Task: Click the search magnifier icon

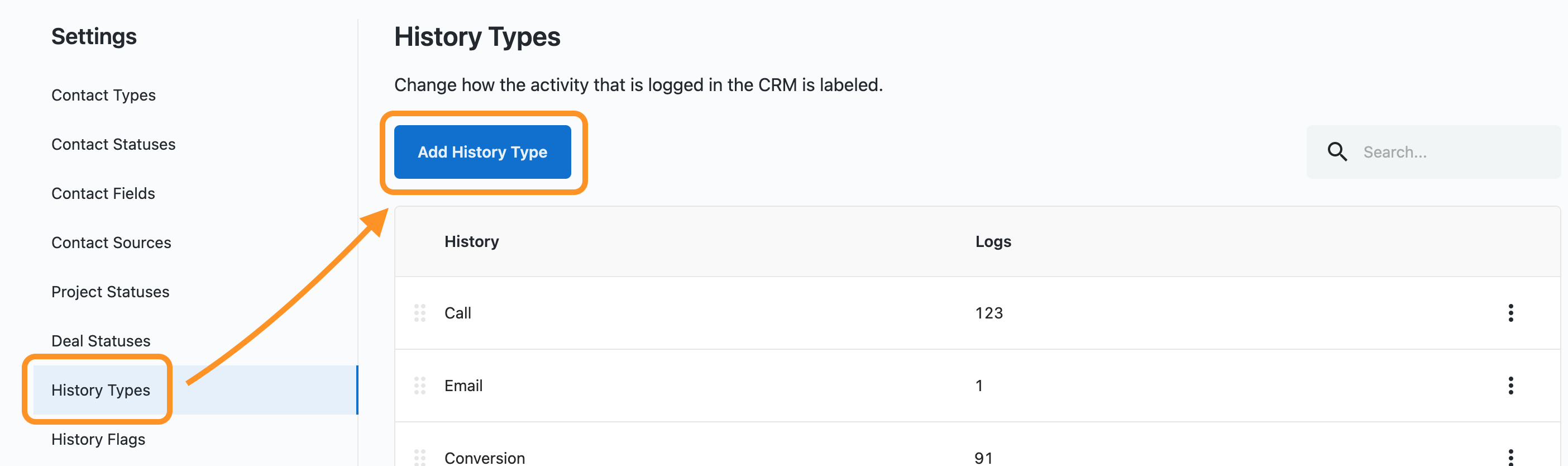Action: click(1337, 151)
